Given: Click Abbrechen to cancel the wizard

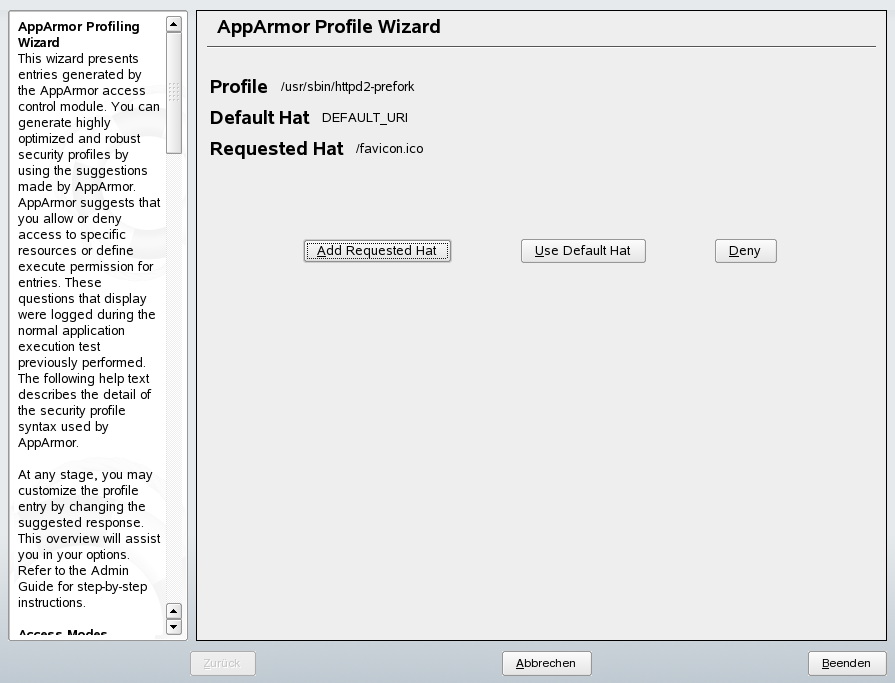Looking at the screenshot, I should 546,663.
